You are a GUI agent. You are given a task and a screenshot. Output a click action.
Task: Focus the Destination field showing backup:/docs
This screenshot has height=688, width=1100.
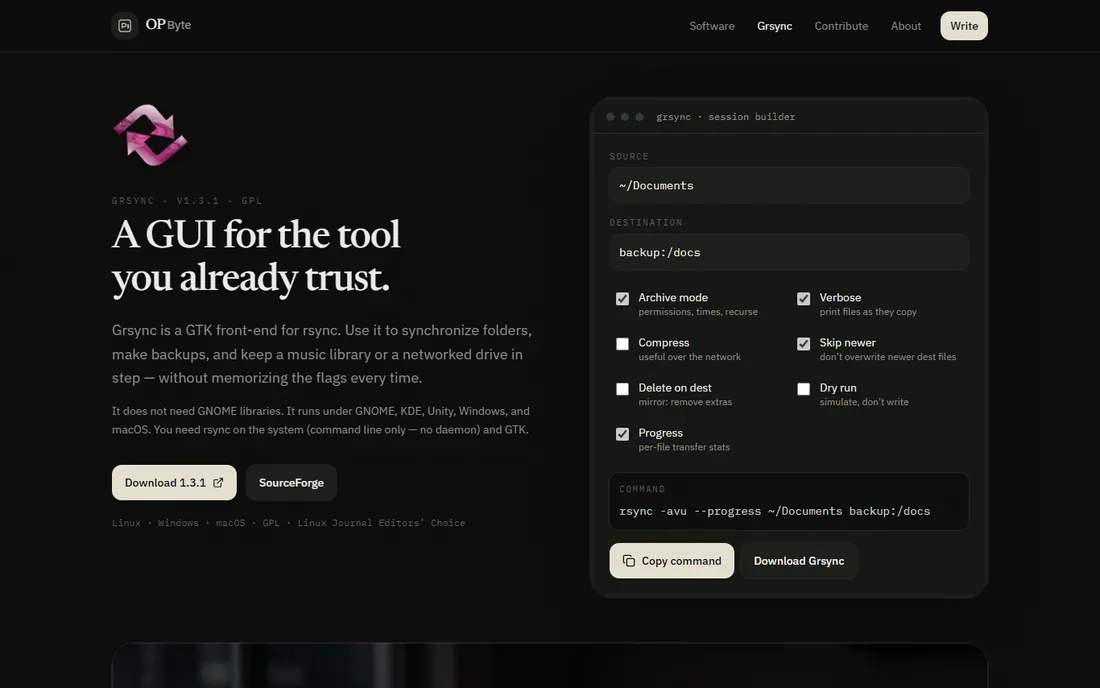[x=789, y=252]
